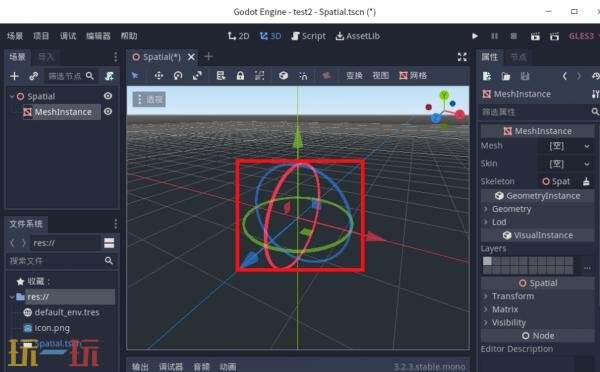The image size is (600, 372).
Task: Toggle visibility of MeshInstance node
Action: (x=108, y=111)
